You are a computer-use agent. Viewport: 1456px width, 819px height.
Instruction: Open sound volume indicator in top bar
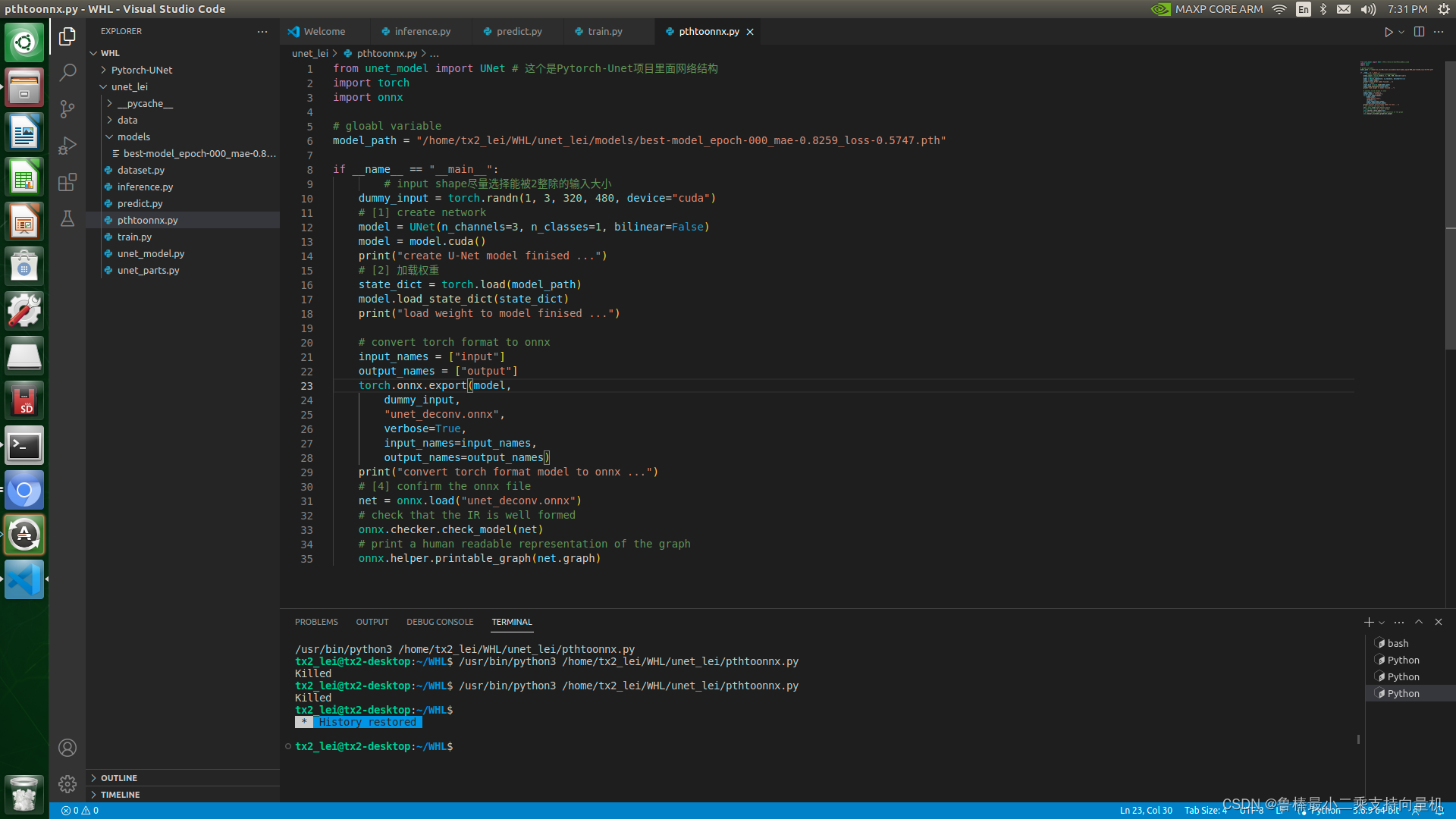coord(1368,9)
